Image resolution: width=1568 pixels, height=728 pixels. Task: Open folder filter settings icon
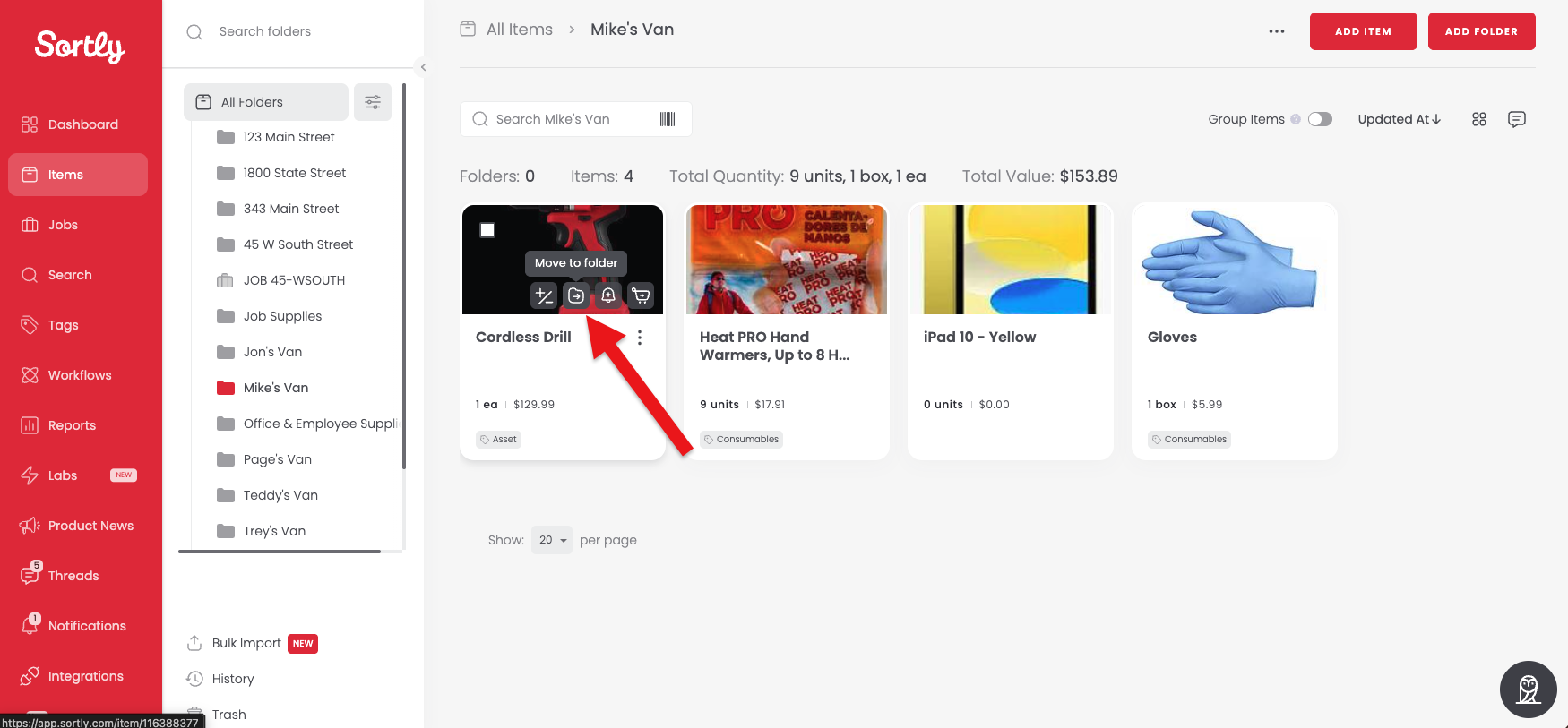pyautogui.click(x=373, y=102)
